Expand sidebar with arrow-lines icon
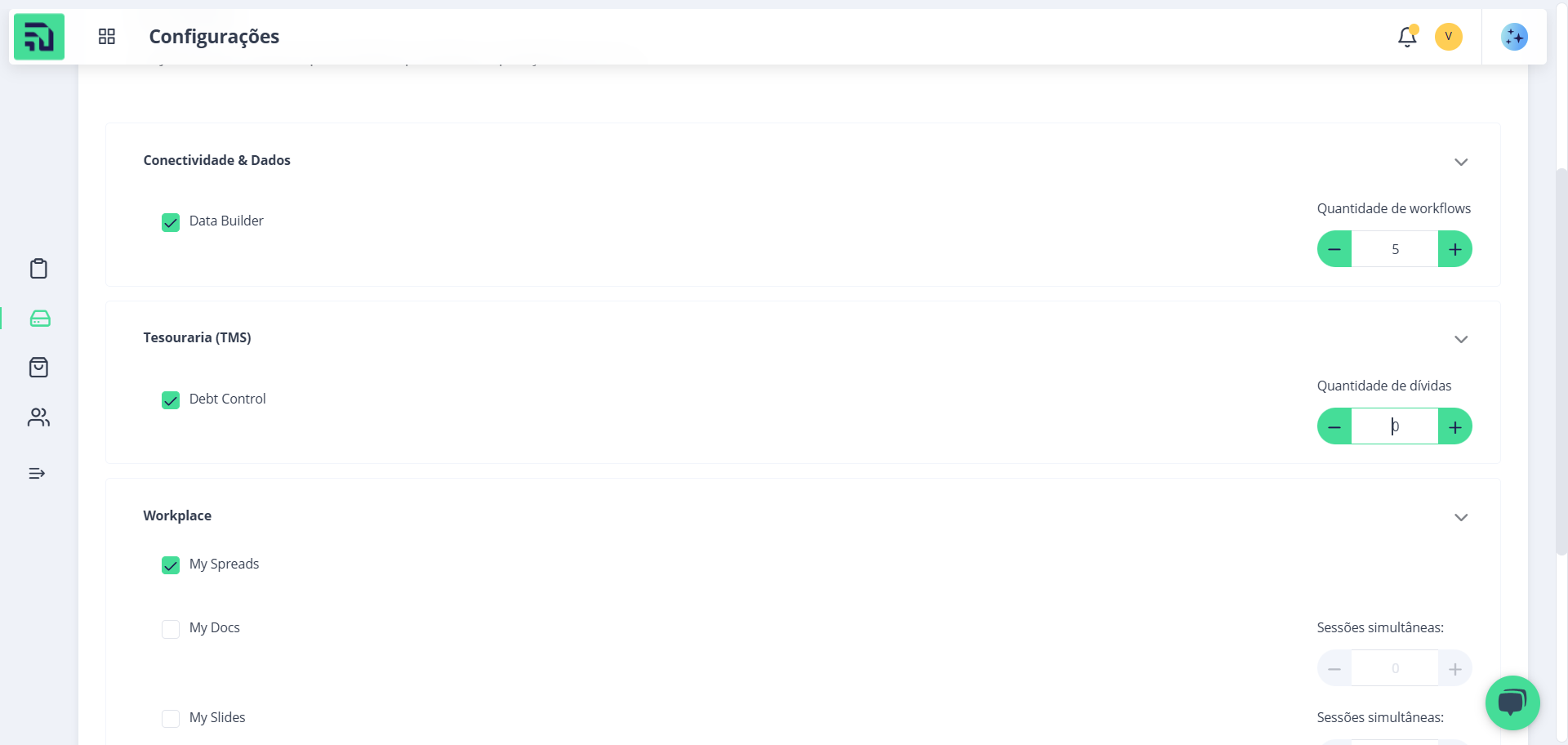The height and width of the screenshot is (745, 1568). (x=37, y=473)
